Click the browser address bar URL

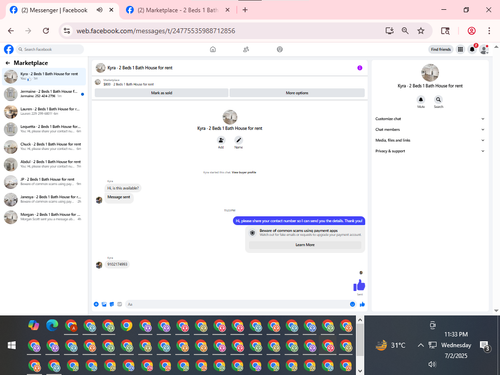[156, 31]
